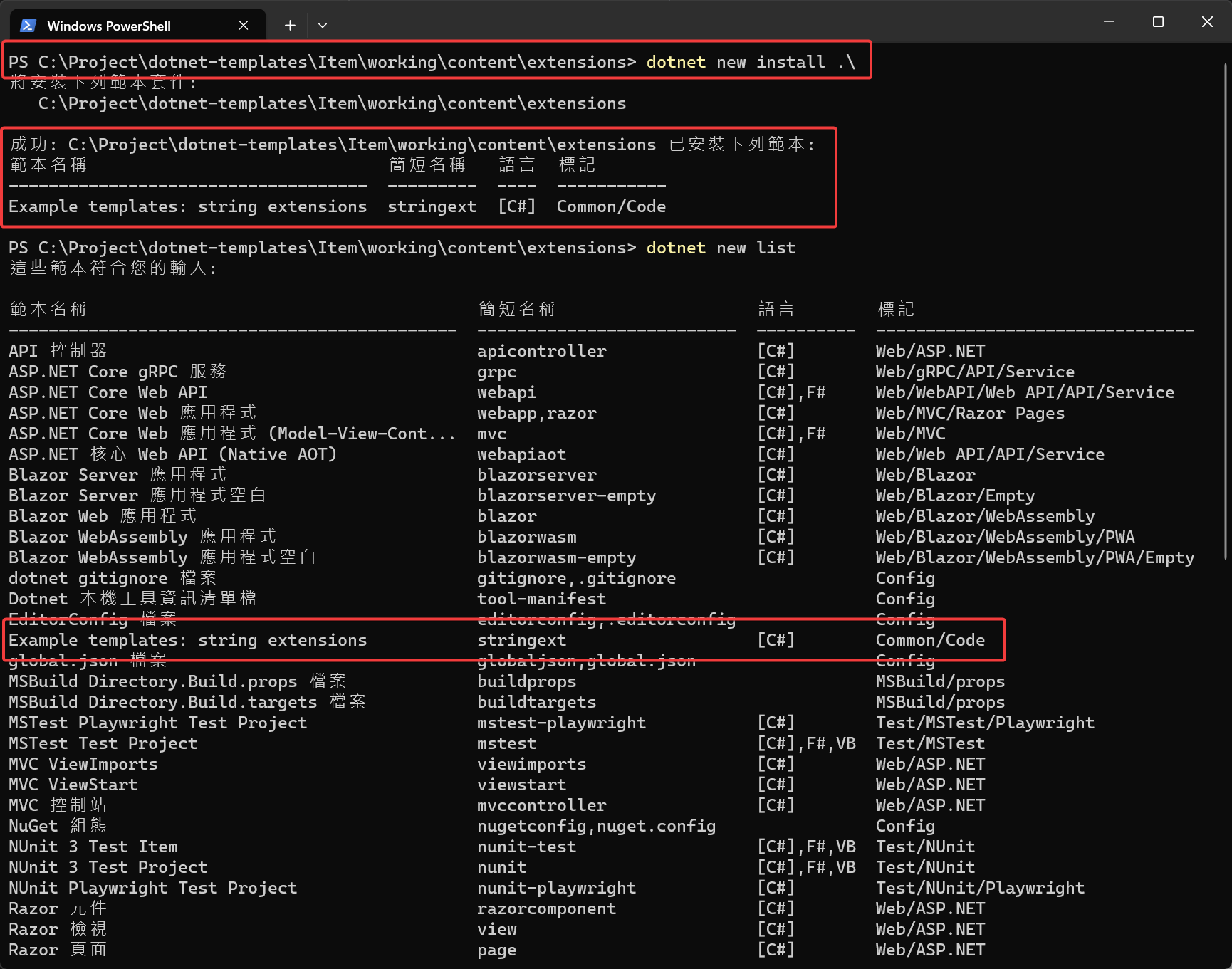Click 'razorcomponent' short name

coord(547,908)
